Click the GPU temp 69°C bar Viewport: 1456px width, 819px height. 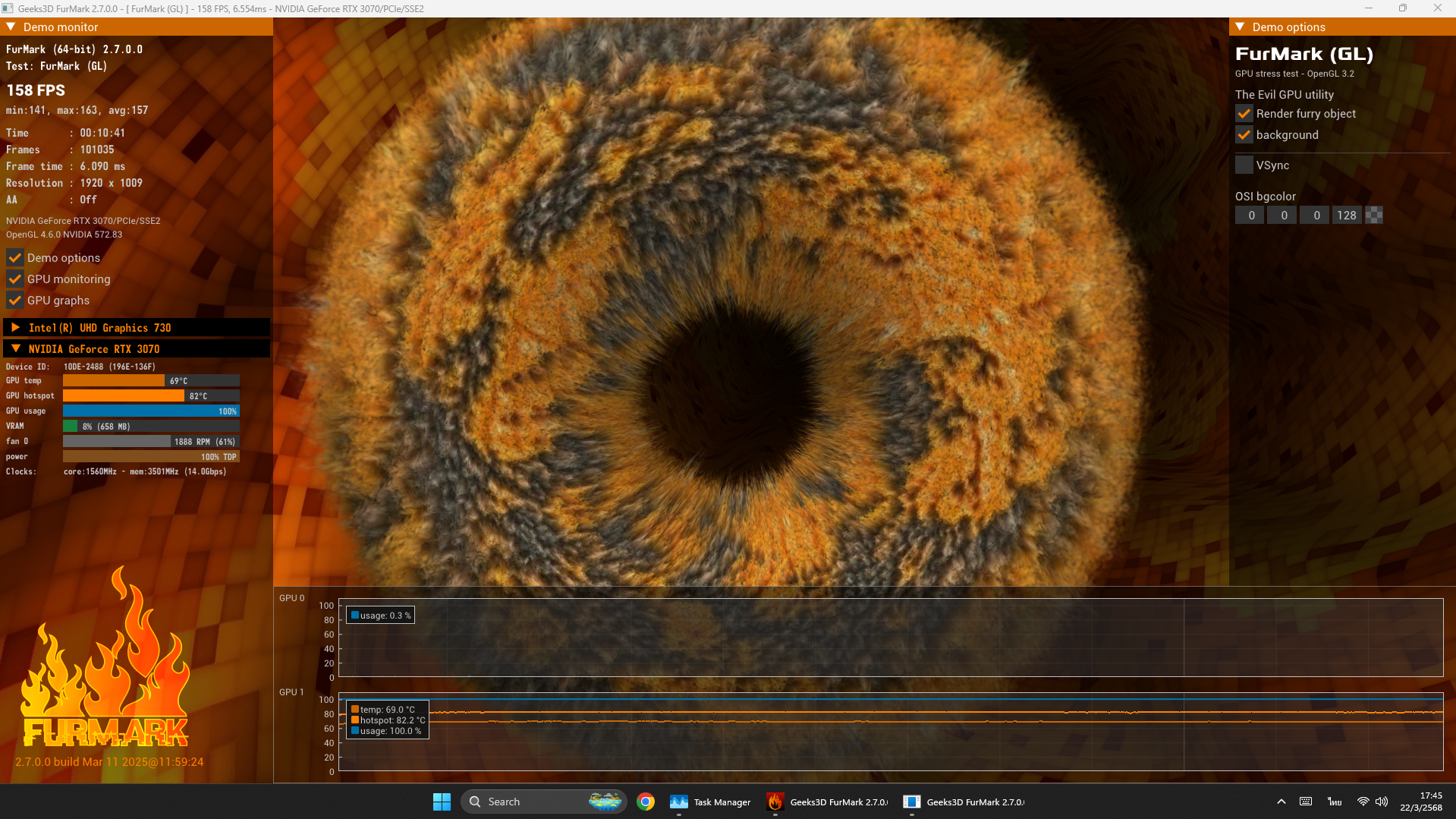[x=151, y=381]
